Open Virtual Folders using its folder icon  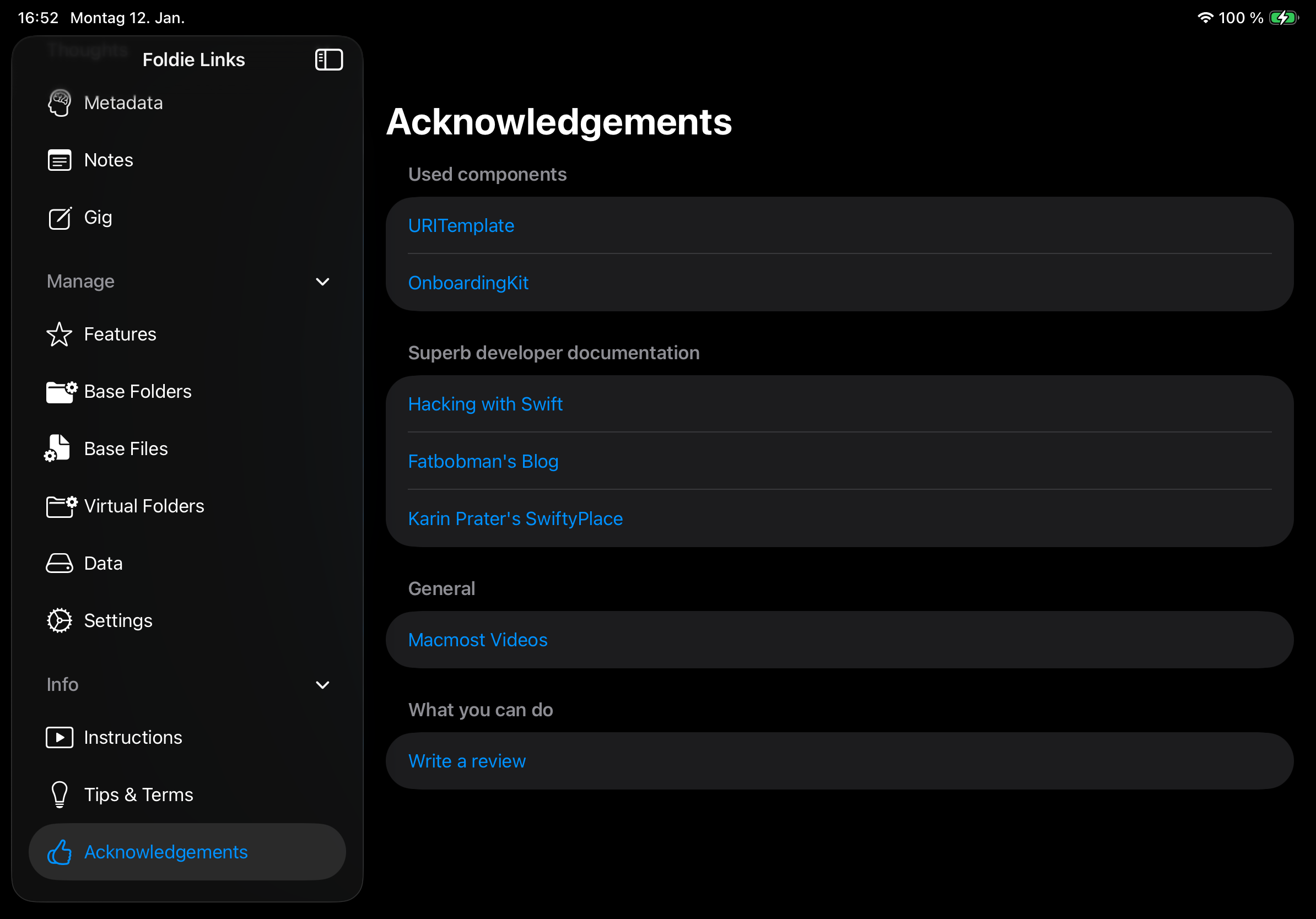pos(59,506)
